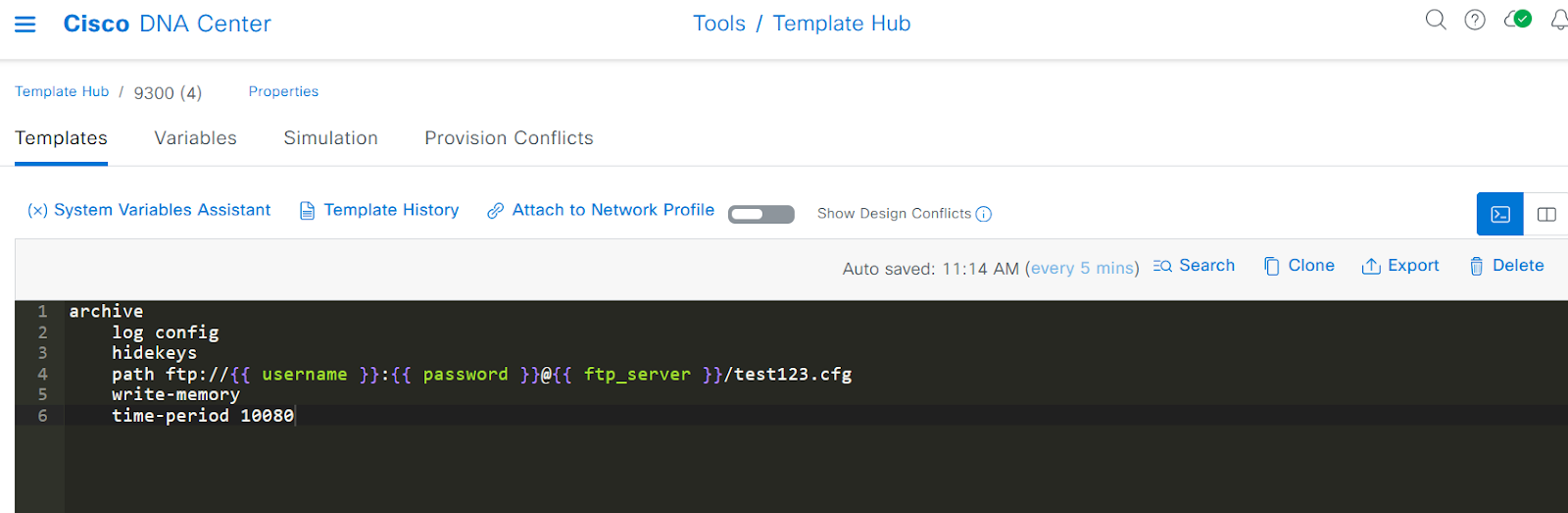Switch to the Variables tab

coord(195,138)
